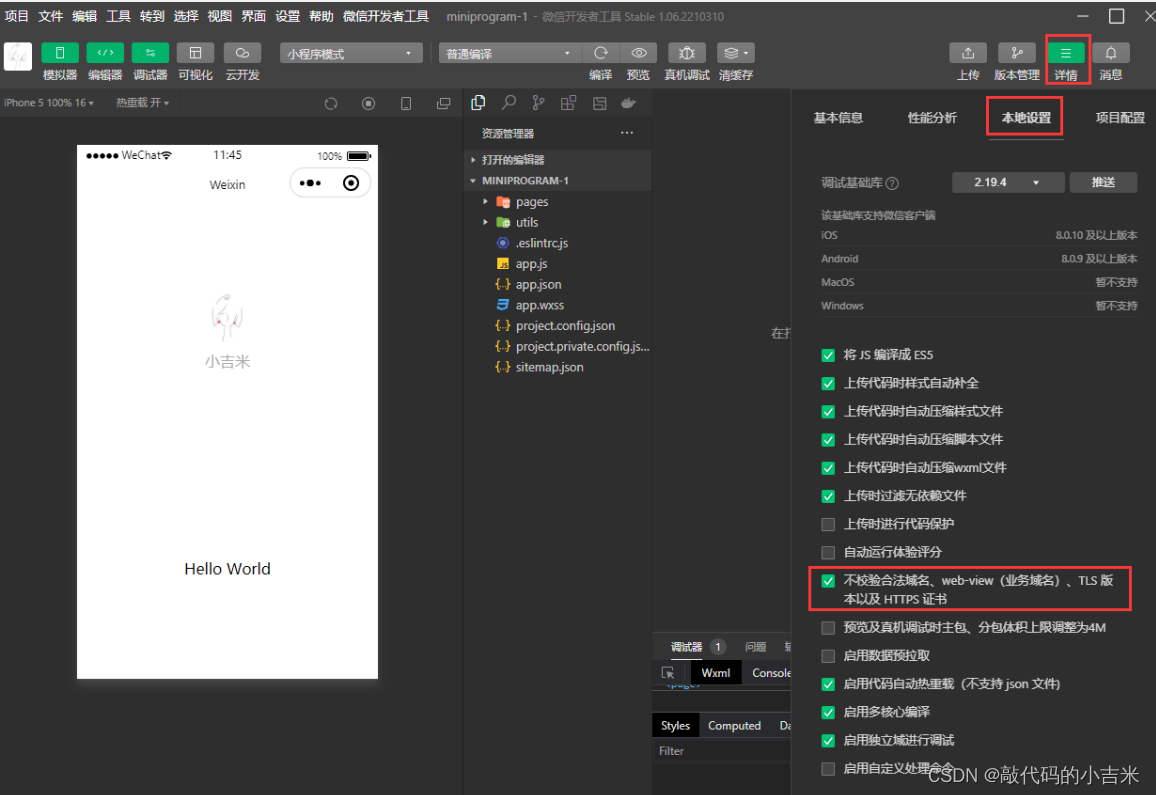Click the Preview (预览) eye icon
The width and height of the screenshot is (1156, 795).
click(x=638, y=53)
